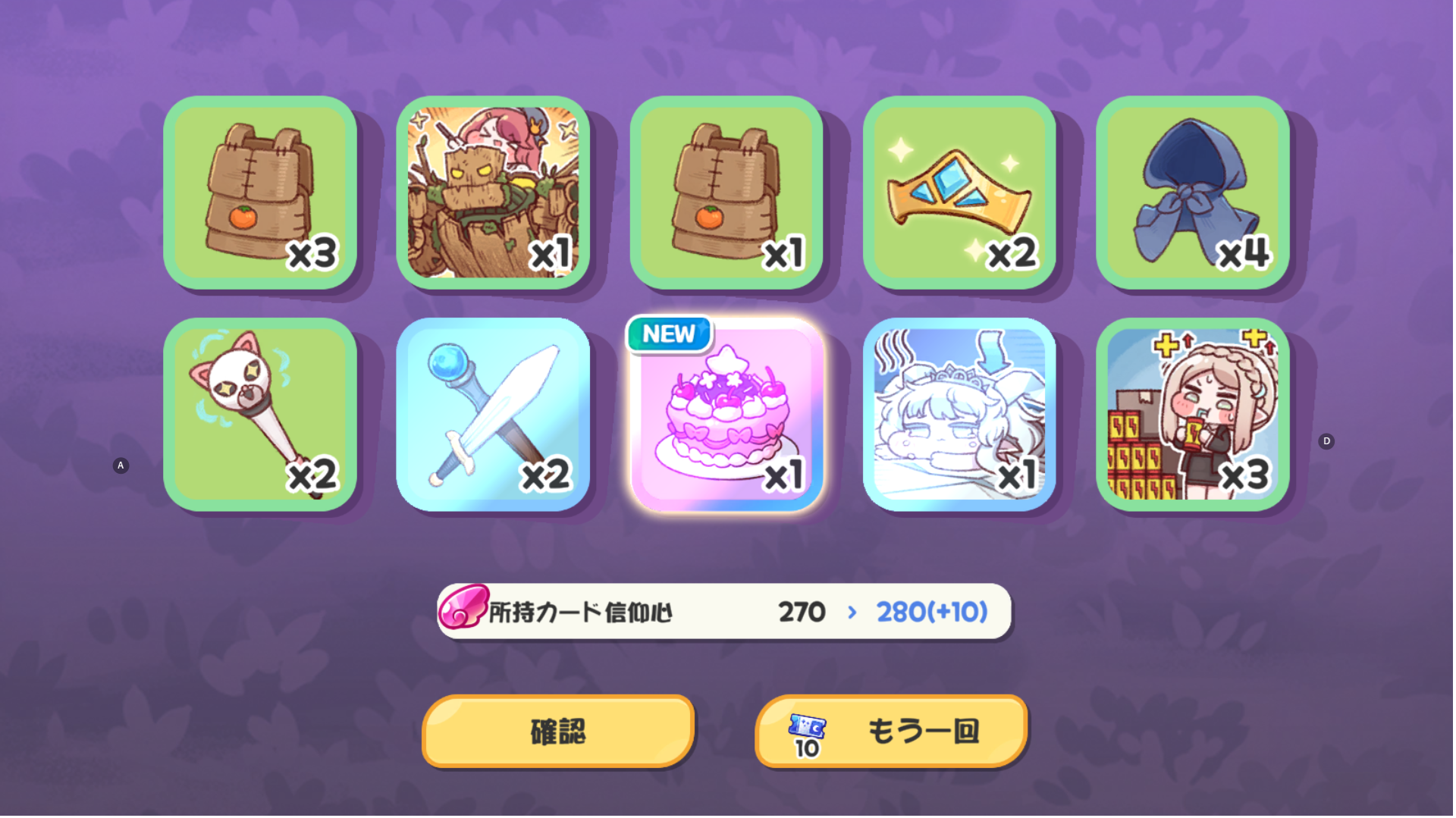
Task: Click the golden tiara card
Action: 959,193
